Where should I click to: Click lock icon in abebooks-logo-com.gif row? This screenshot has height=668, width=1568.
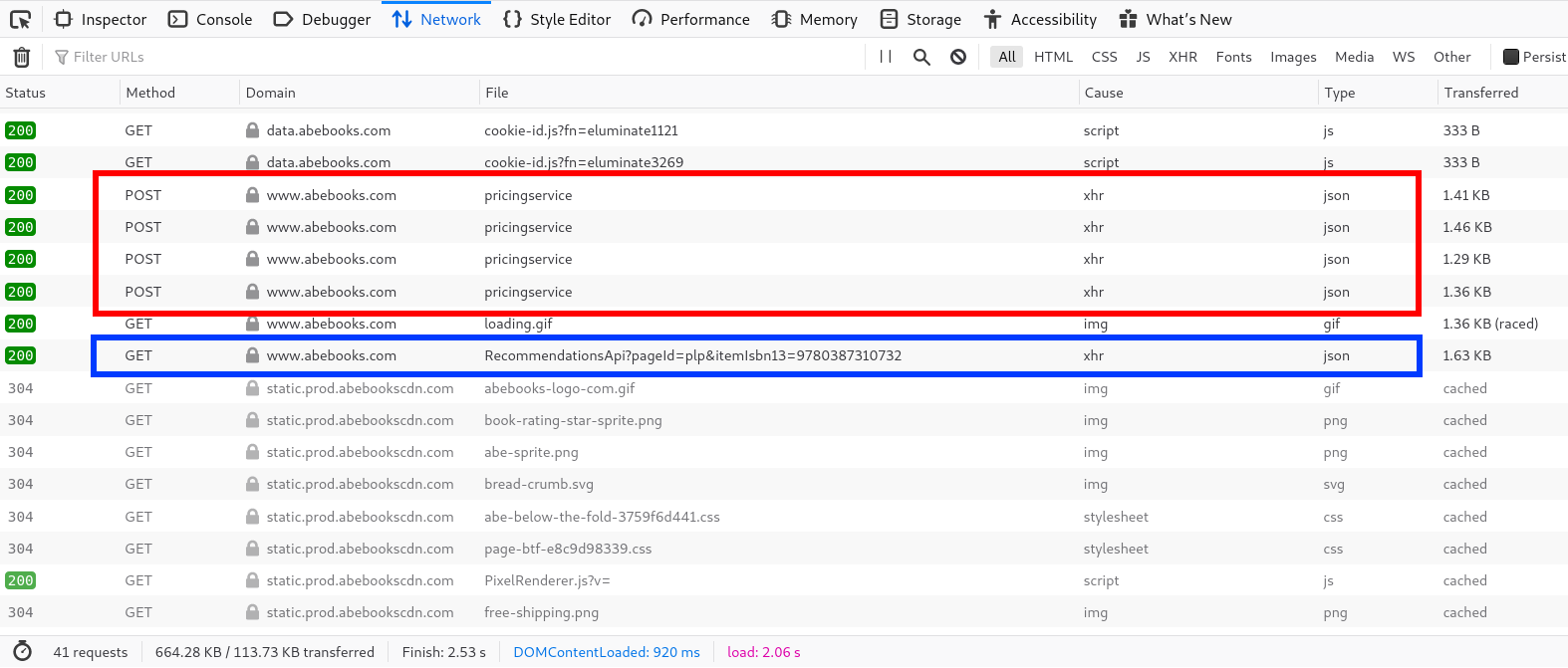click(x=253, y=388)
